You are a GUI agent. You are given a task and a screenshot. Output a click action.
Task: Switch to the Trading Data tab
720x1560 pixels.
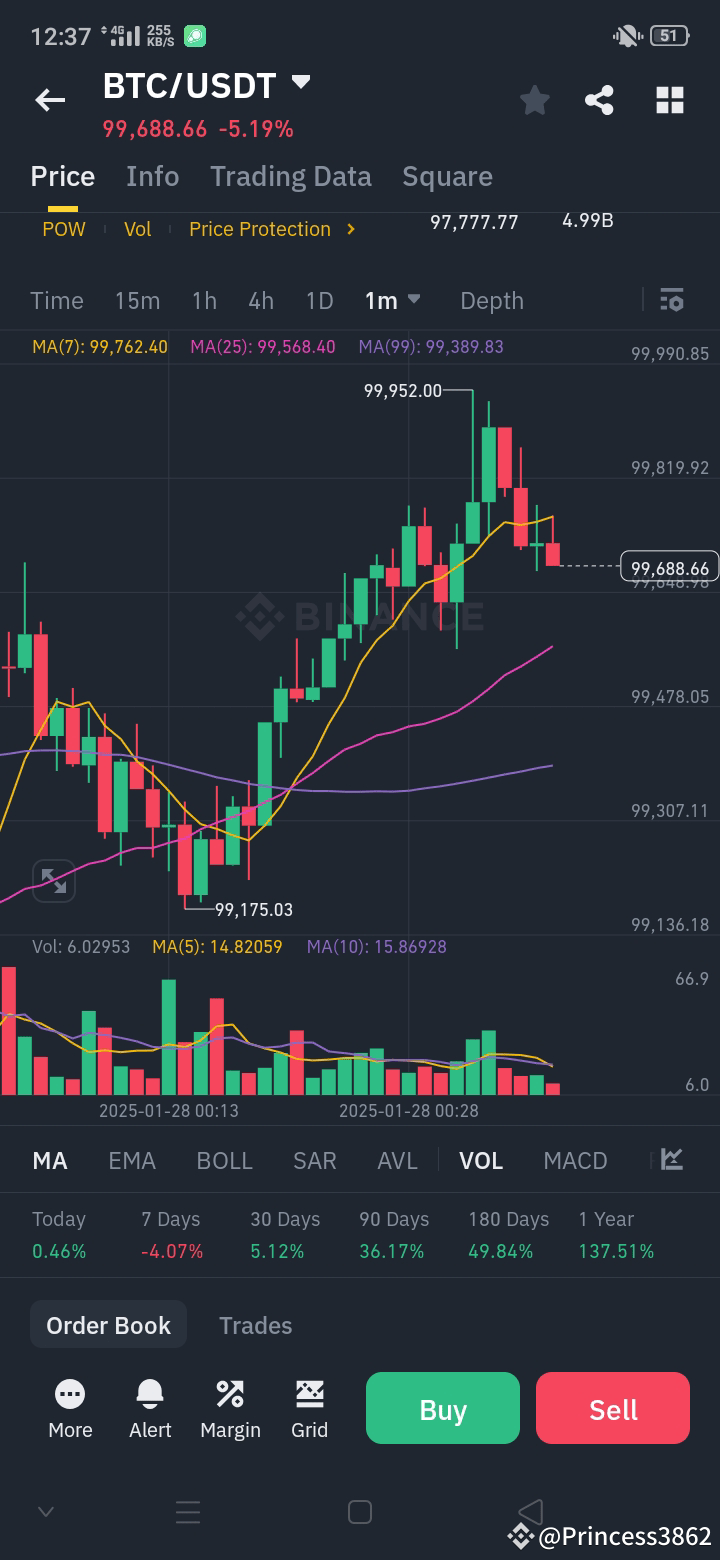[291, 176]
